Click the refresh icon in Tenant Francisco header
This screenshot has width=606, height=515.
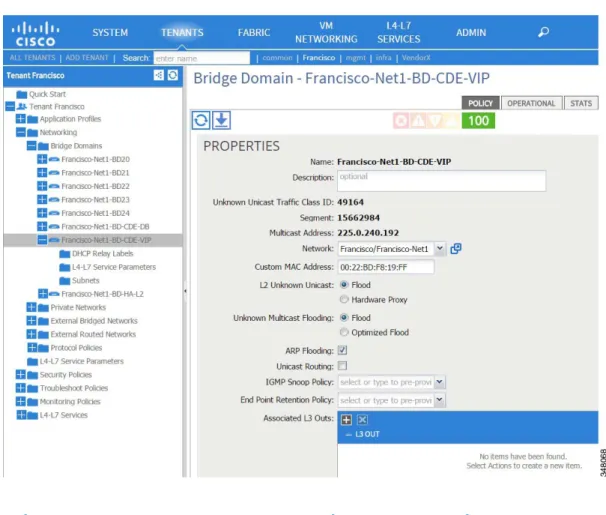[x=173, y=75]
